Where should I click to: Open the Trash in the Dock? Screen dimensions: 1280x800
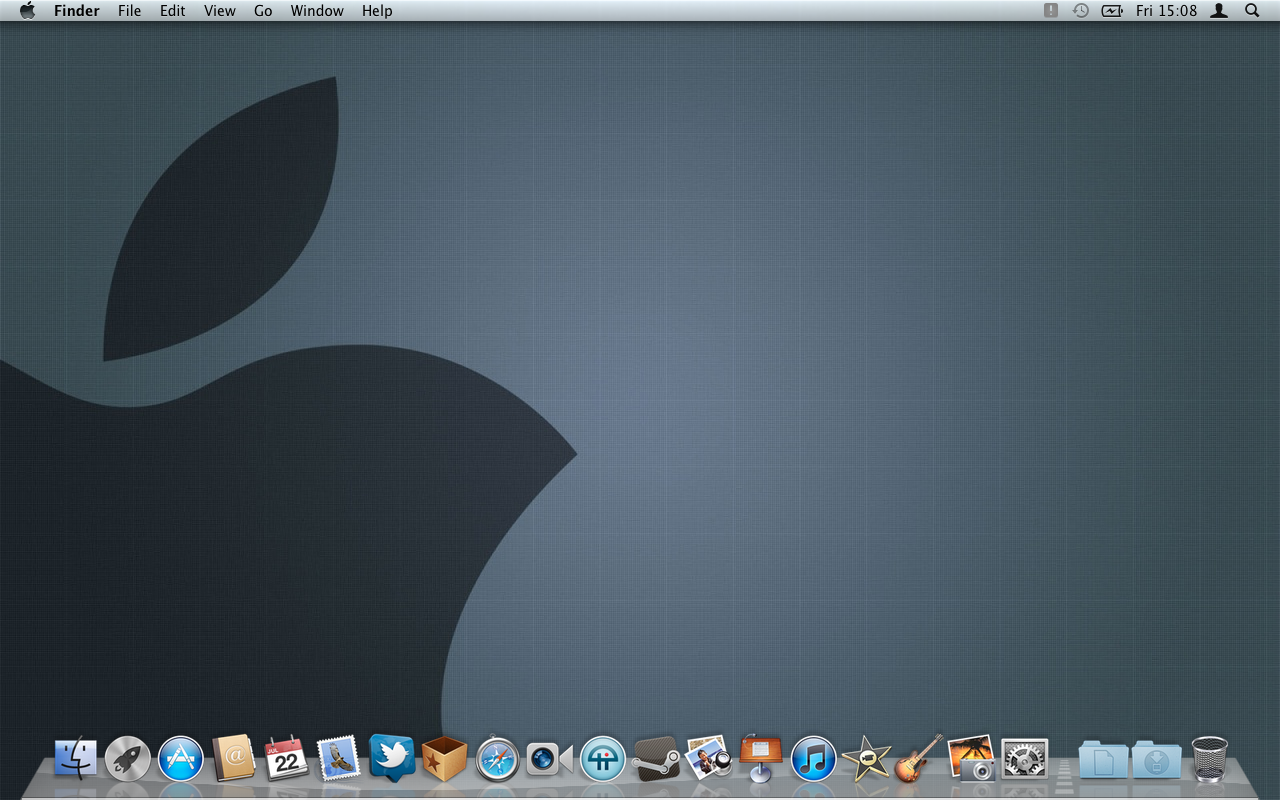click(x=1209, y=759)
